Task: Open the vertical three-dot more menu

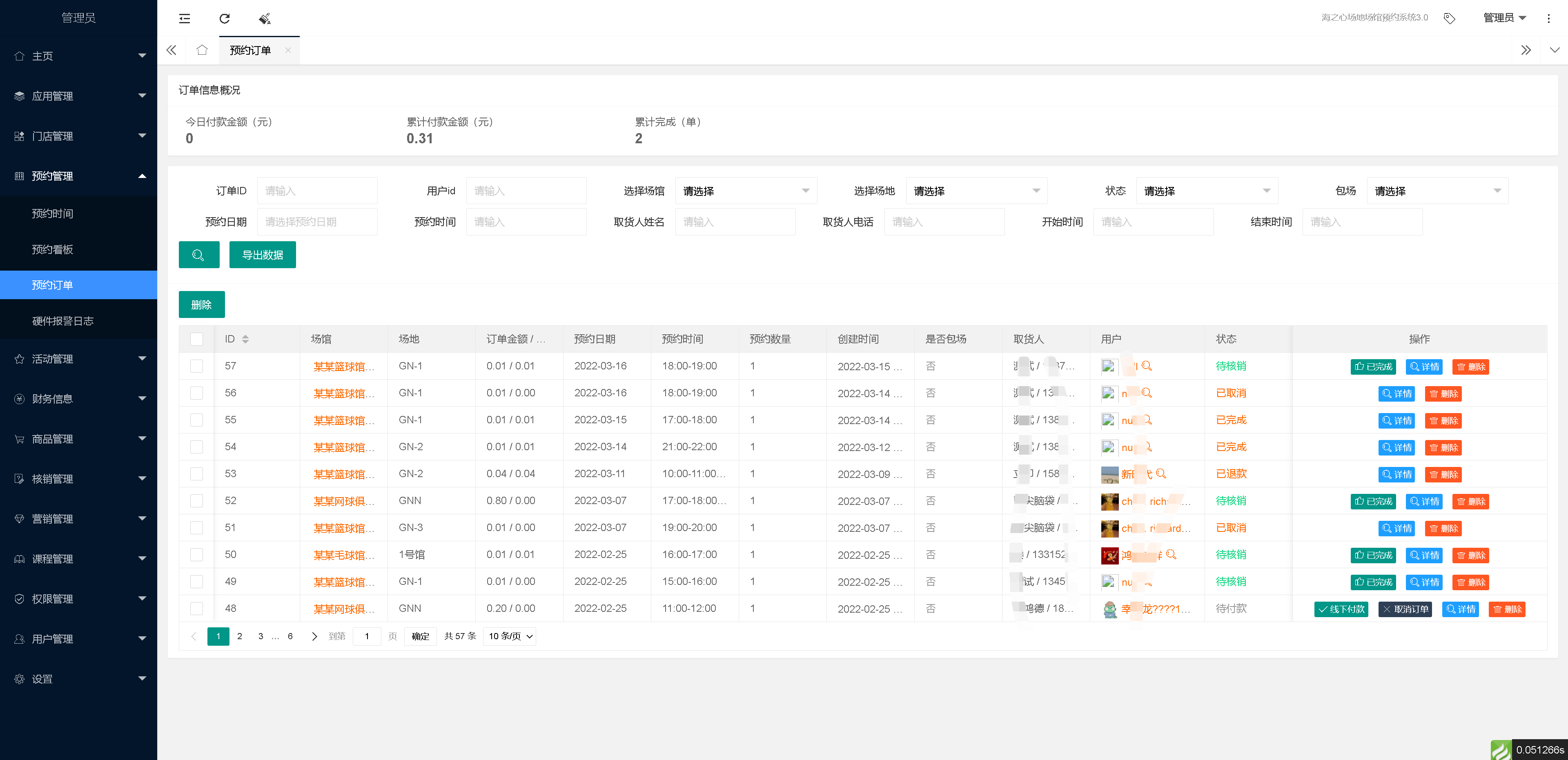Action: pos(1548,18)
